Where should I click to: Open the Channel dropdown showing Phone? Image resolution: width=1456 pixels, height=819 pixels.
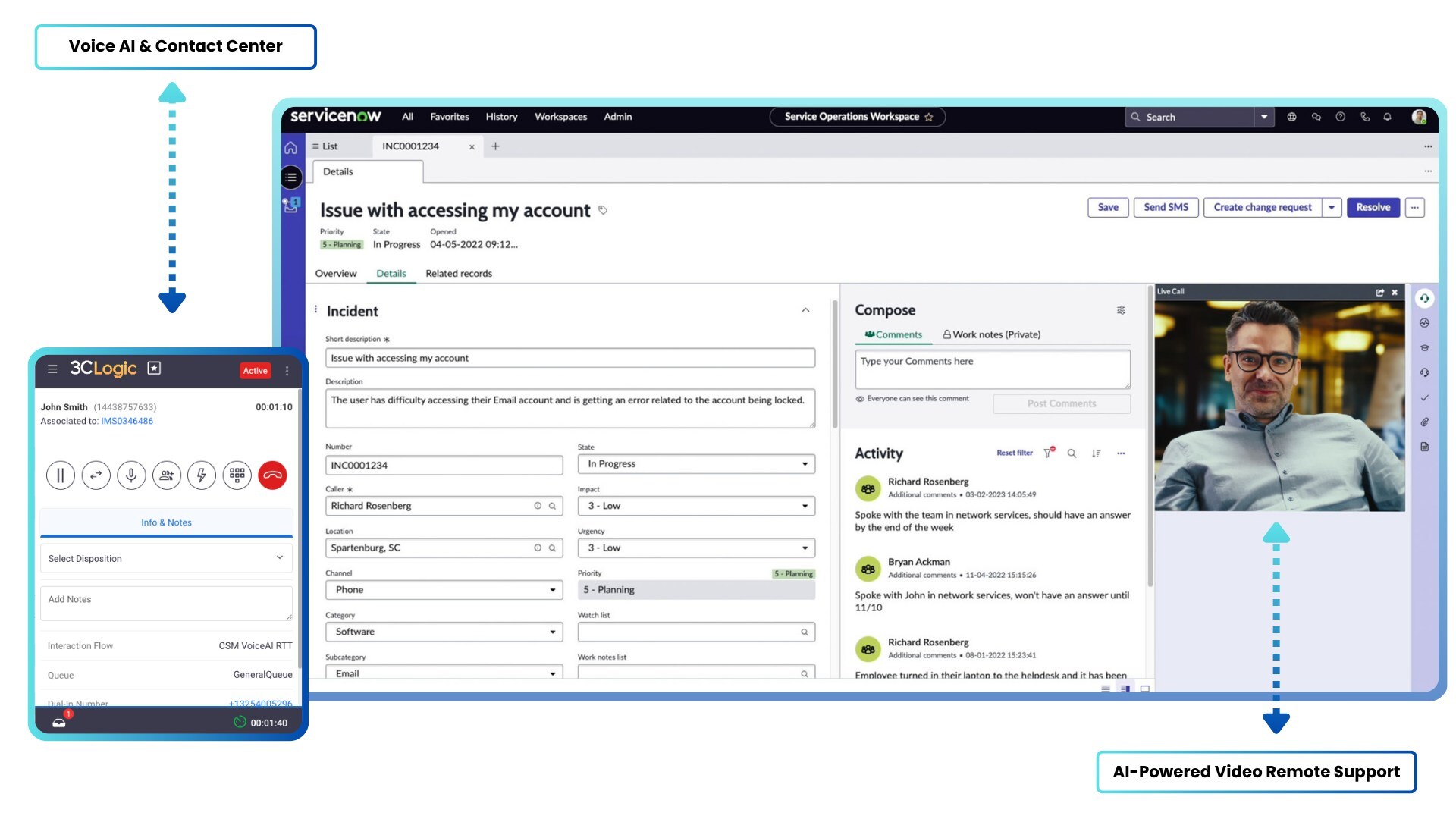[x=444, y=590]
